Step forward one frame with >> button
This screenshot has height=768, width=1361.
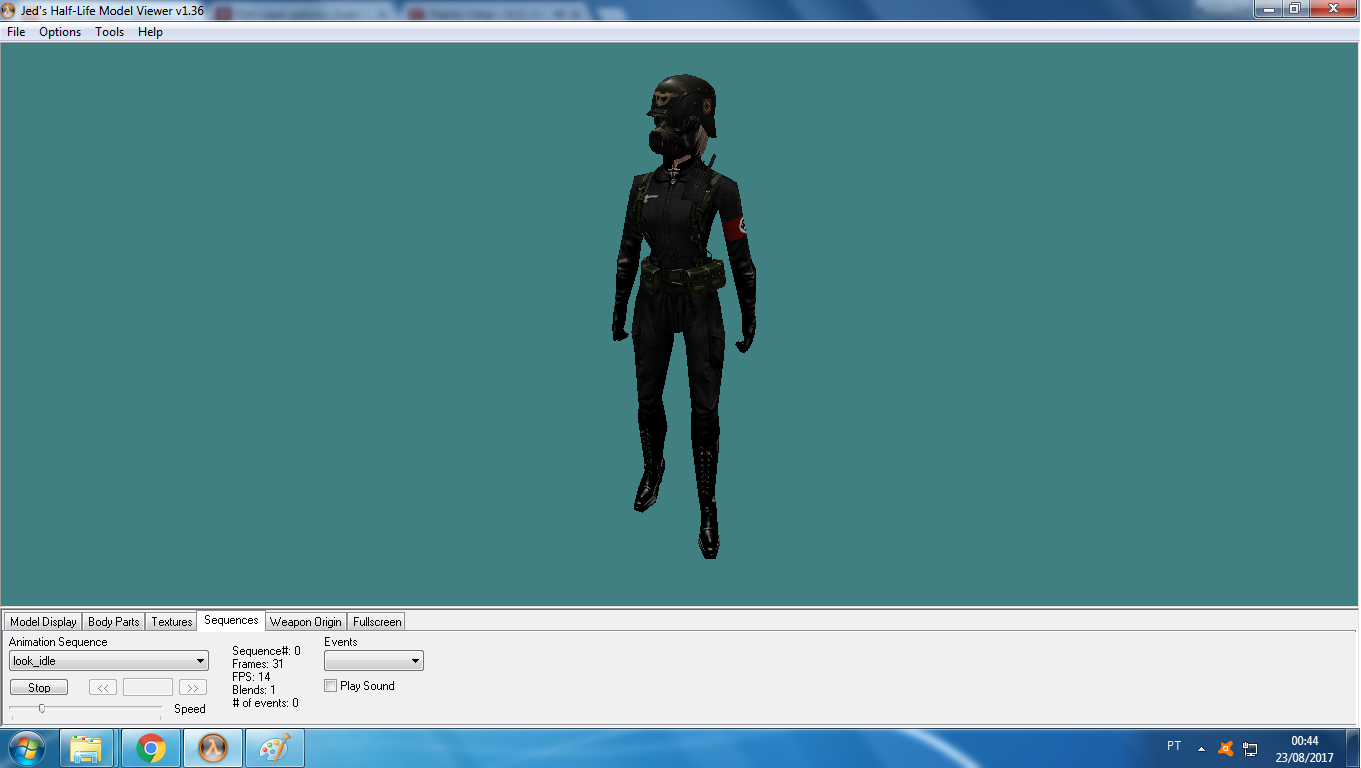(193, 688)
